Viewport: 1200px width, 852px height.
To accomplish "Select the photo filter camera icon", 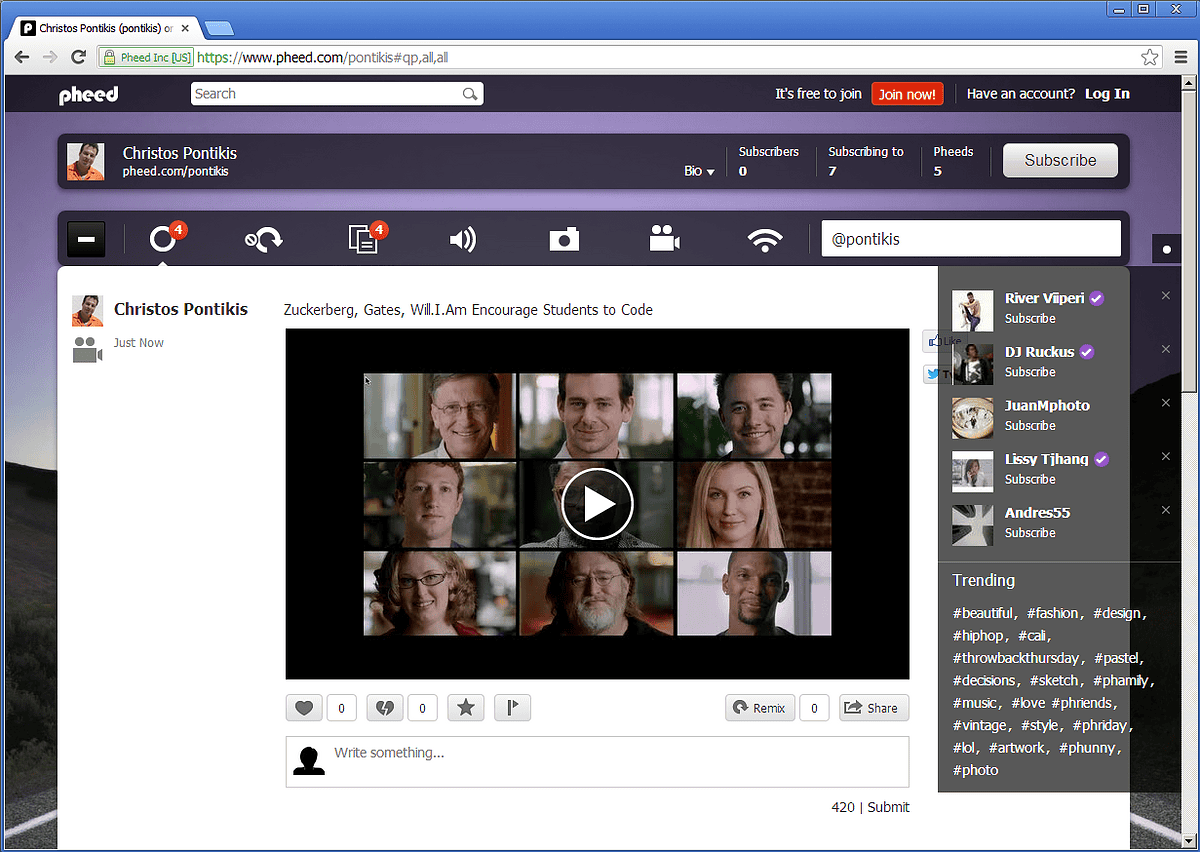I will pos(564,240).
